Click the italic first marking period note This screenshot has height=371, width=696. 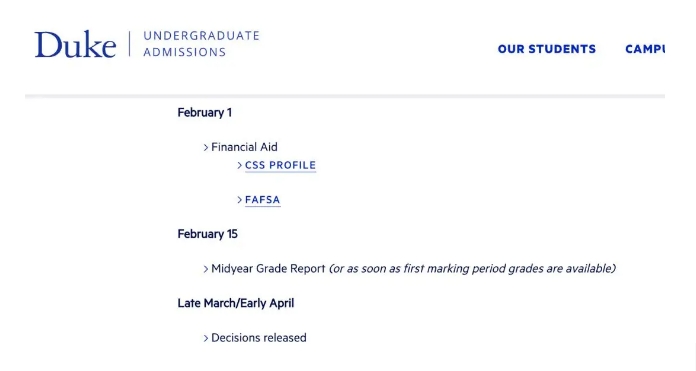click(472, 268)
